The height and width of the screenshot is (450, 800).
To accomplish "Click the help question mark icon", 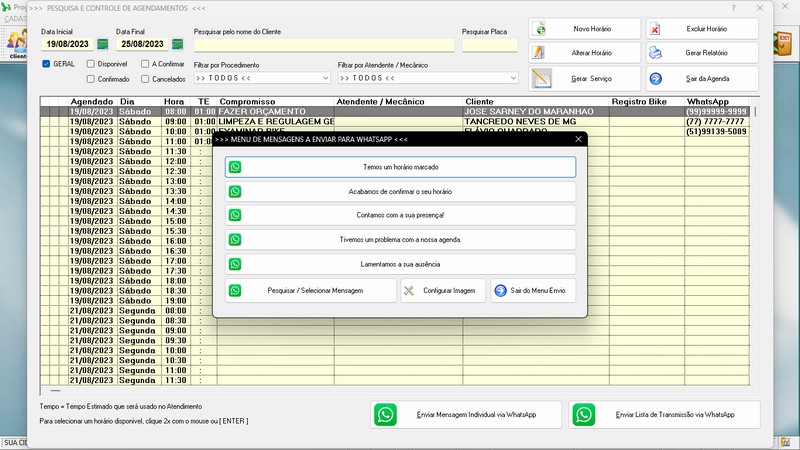I will [733, 8].
